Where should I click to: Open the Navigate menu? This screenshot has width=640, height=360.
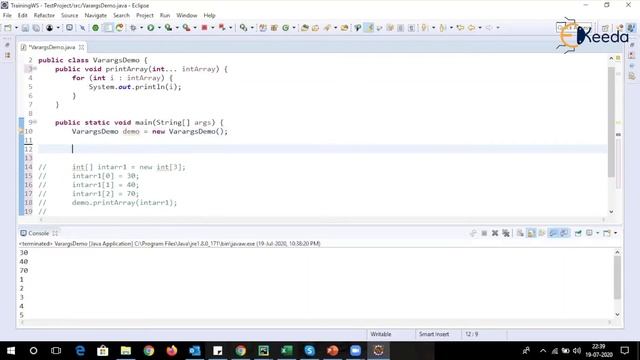point(96,15)
